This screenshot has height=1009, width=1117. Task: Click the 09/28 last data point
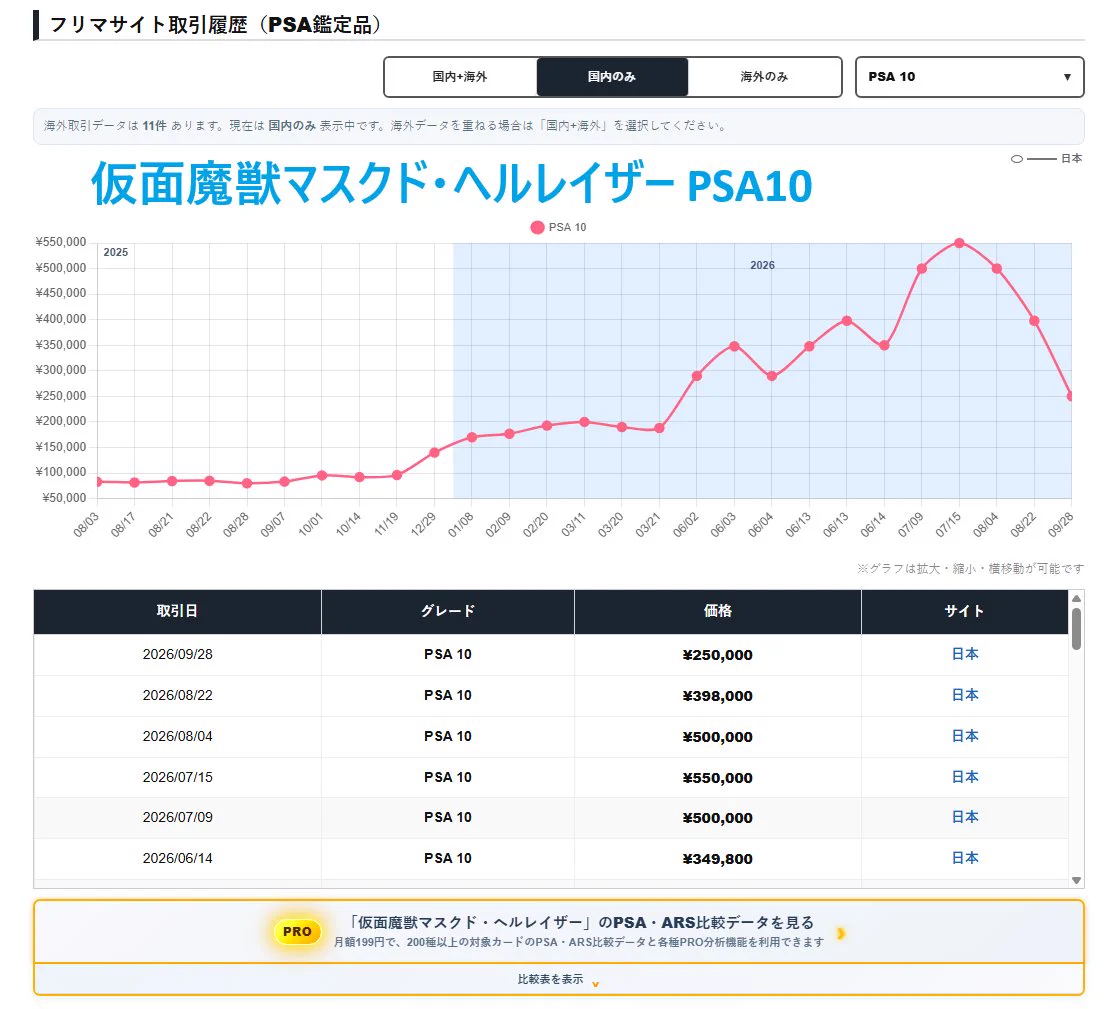click(1070, 396)
